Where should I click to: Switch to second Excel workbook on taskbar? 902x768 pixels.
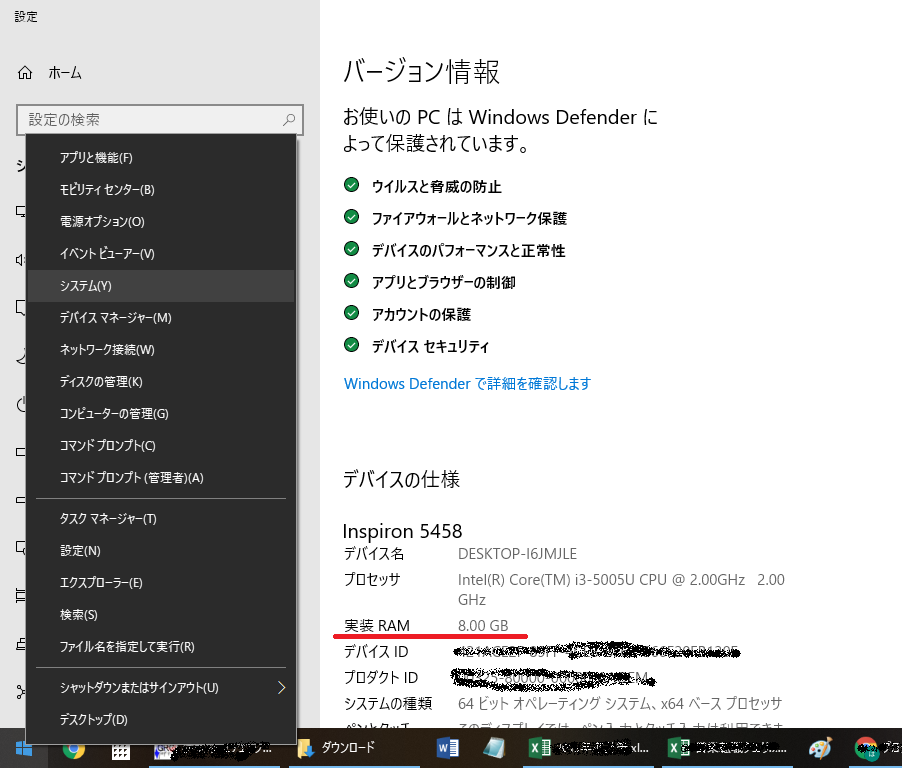point(727,748)
